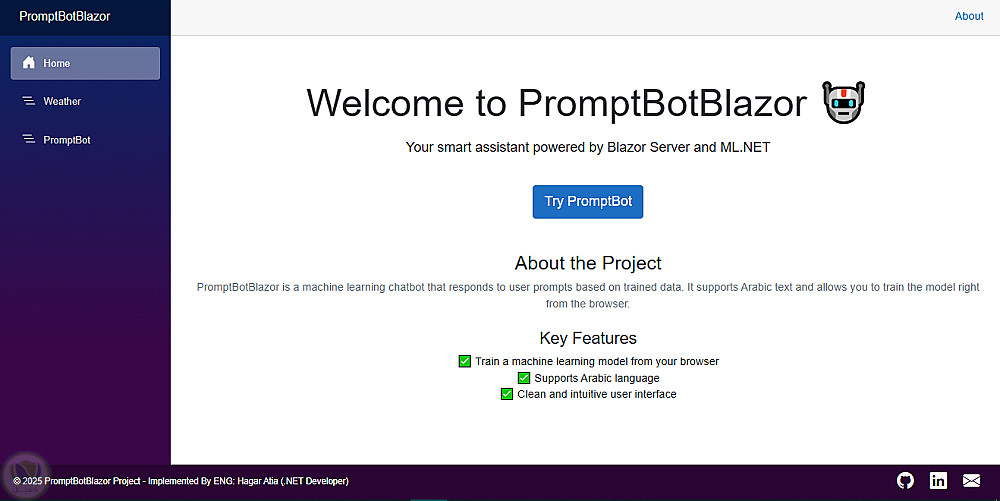Screen dimensions: 1000x501
Task: Click the list icon beside Weather
Action: pos(29,101)
